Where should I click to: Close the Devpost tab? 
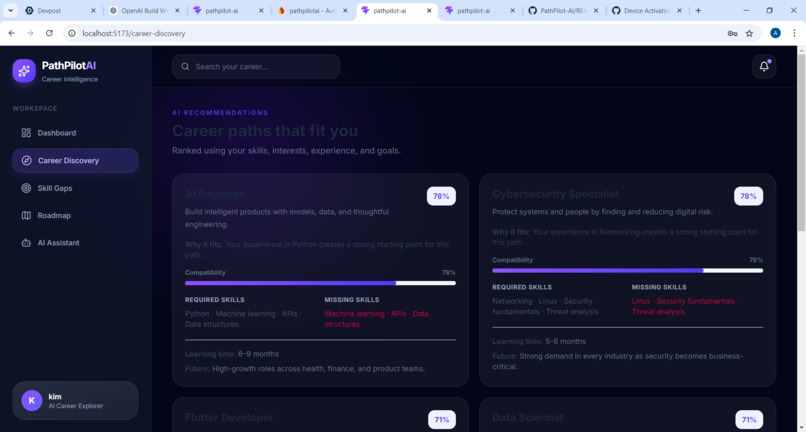(93, 10)
